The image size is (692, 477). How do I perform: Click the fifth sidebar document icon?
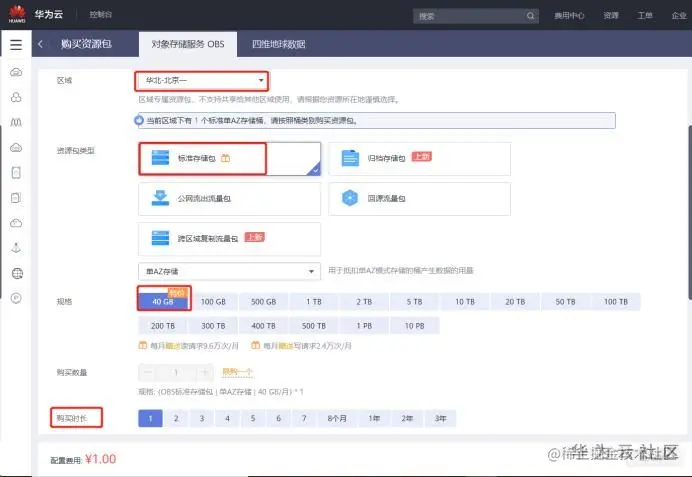(x=16, y=173)
